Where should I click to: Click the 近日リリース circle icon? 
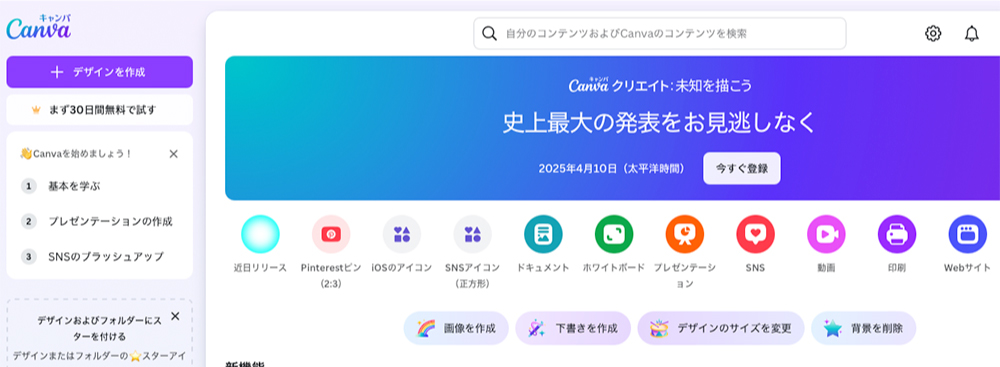[260, 234]
